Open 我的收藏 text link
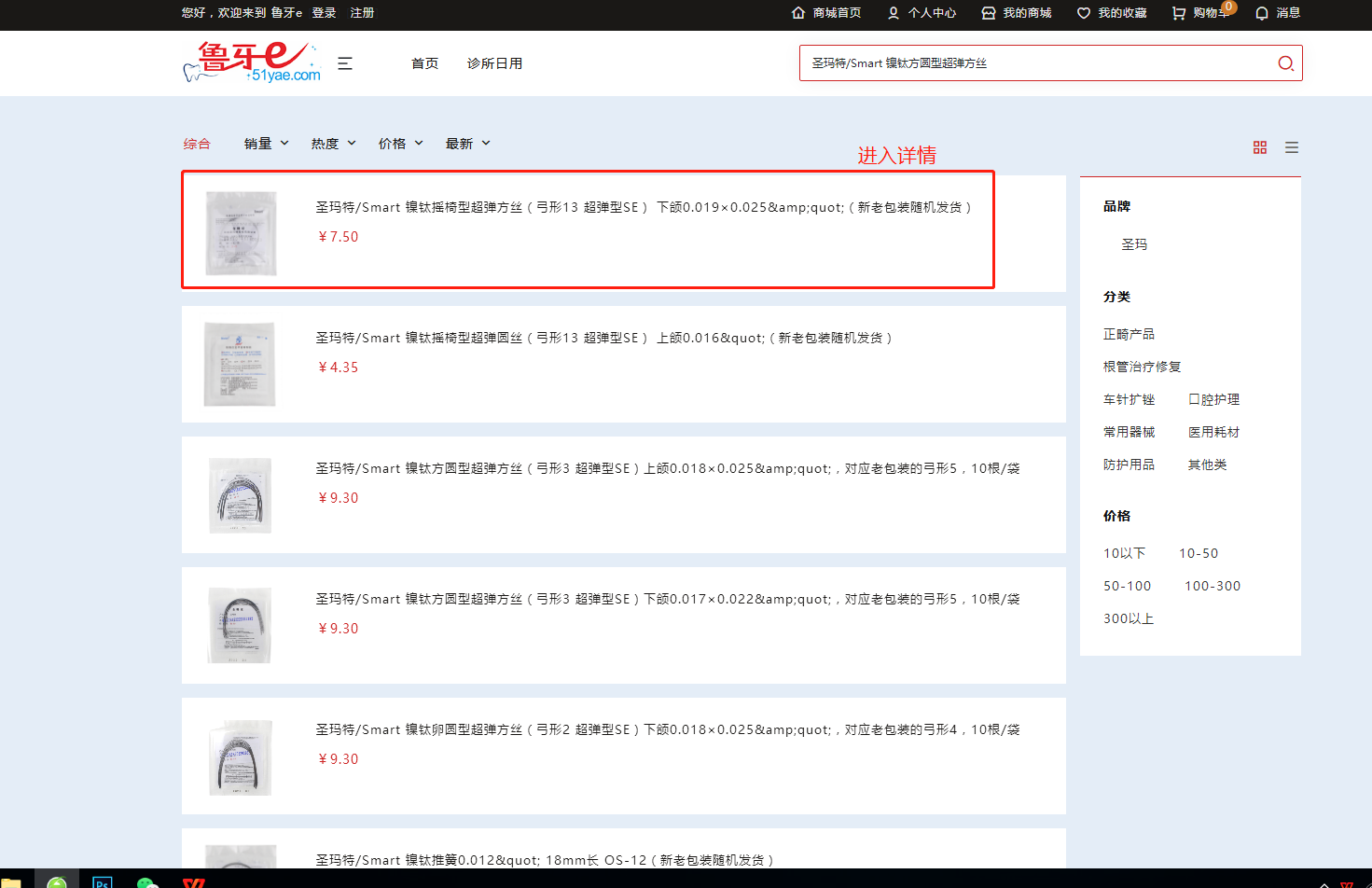The width and height of the screenshot is (1372, 888). tap(1122, 13)
